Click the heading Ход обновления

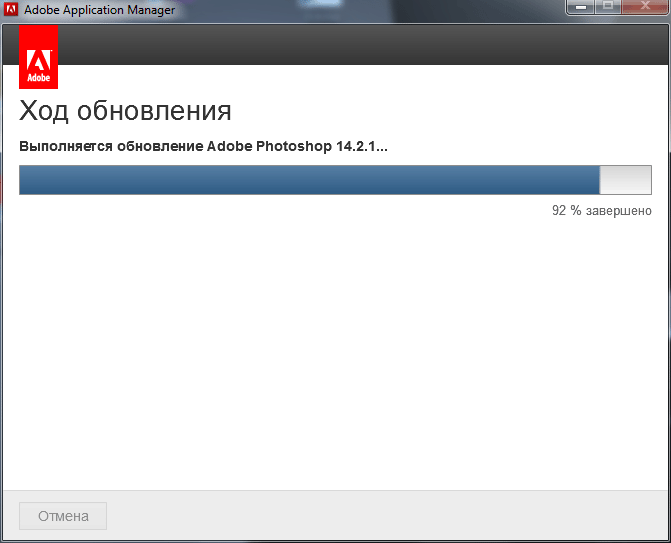125,111
